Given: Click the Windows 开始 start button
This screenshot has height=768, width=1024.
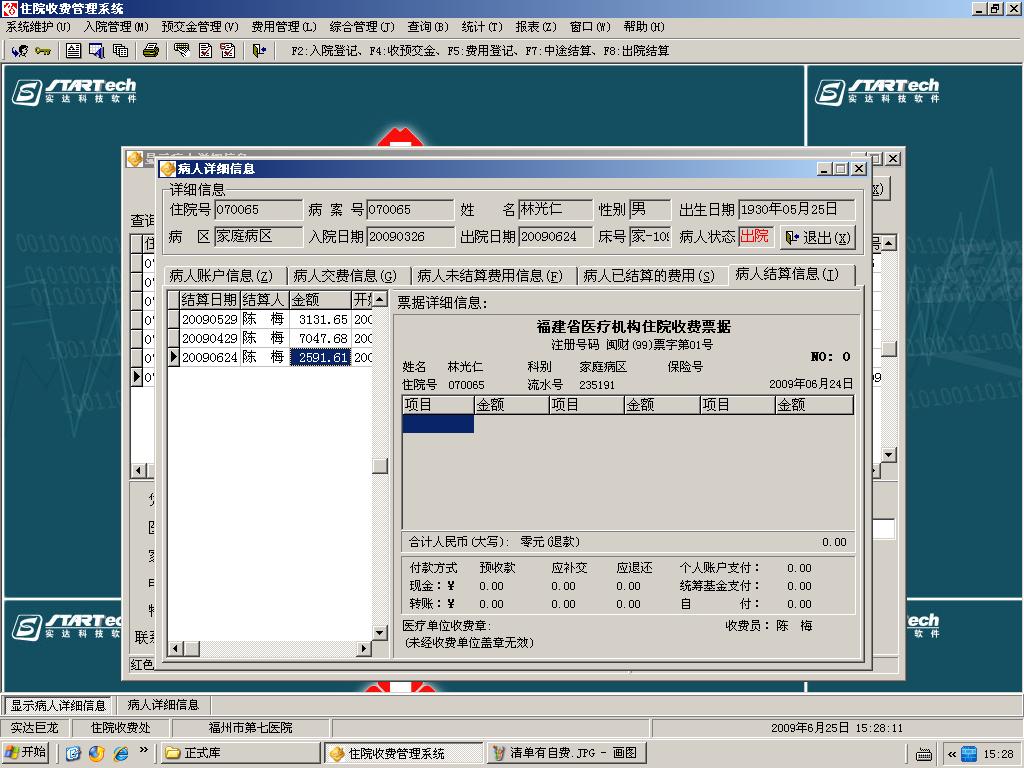Looking at the screenshot, I should click(x=27, y=753).
